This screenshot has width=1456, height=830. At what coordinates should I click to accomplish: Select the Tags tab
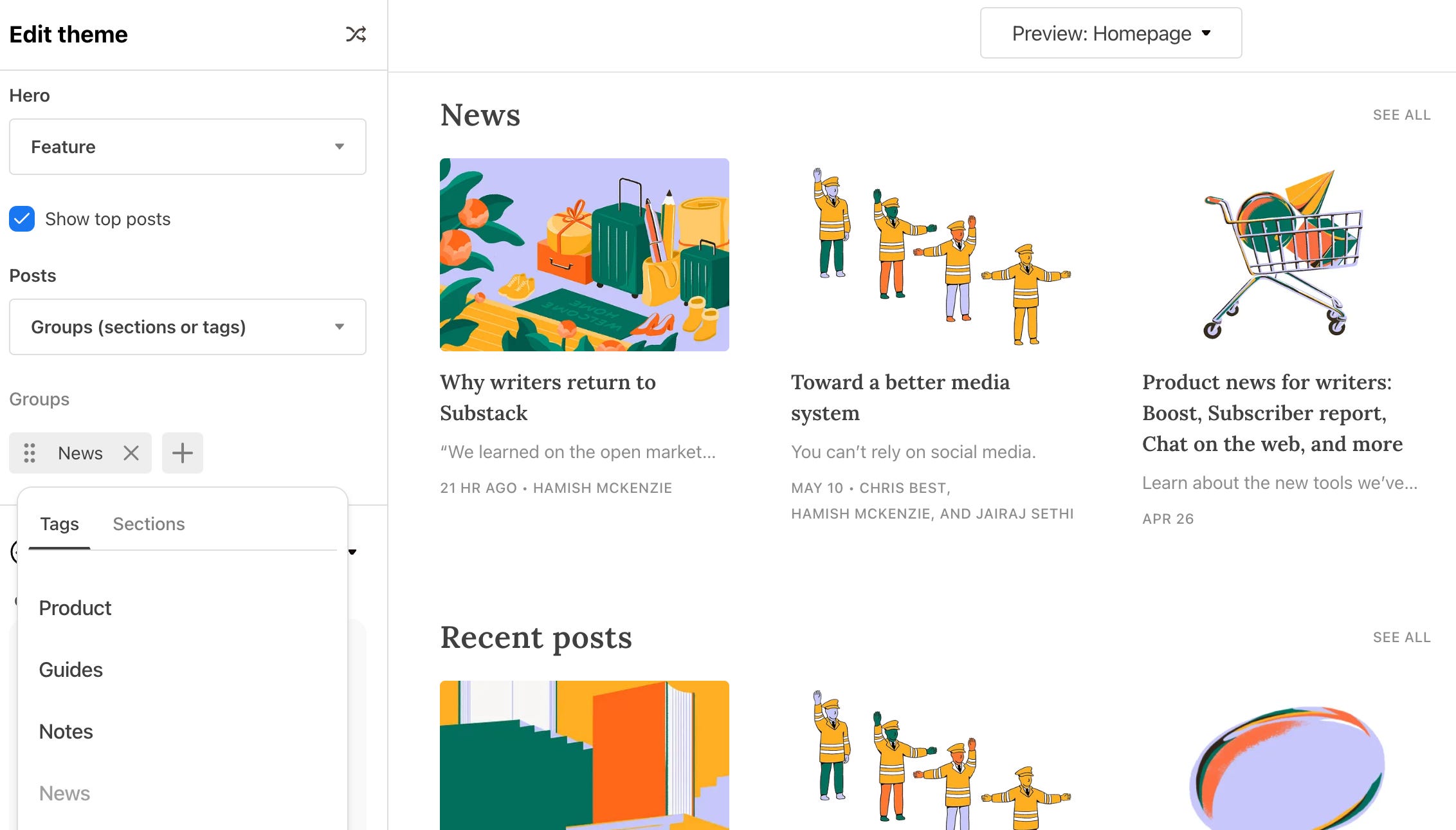59,524
